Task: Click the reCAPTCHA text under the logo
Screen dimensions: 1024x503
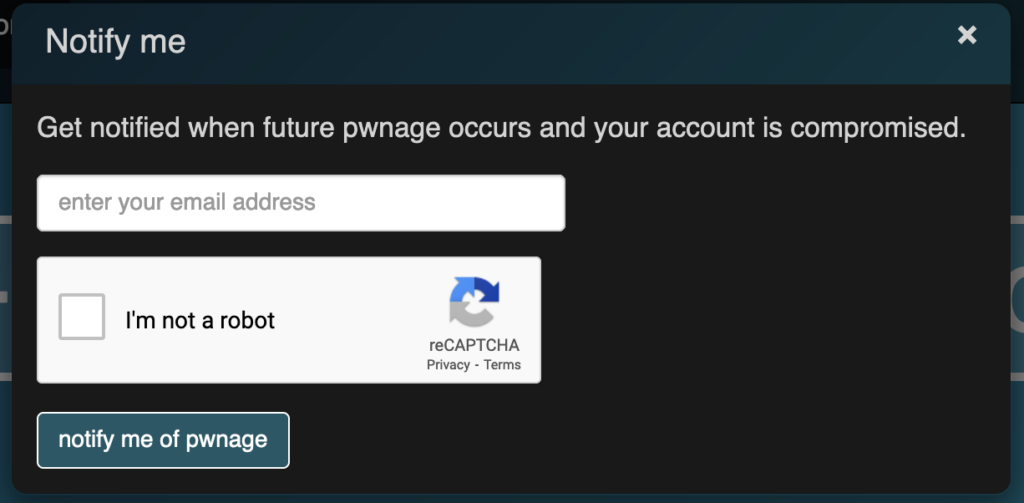Action: (x=474, y=345)
